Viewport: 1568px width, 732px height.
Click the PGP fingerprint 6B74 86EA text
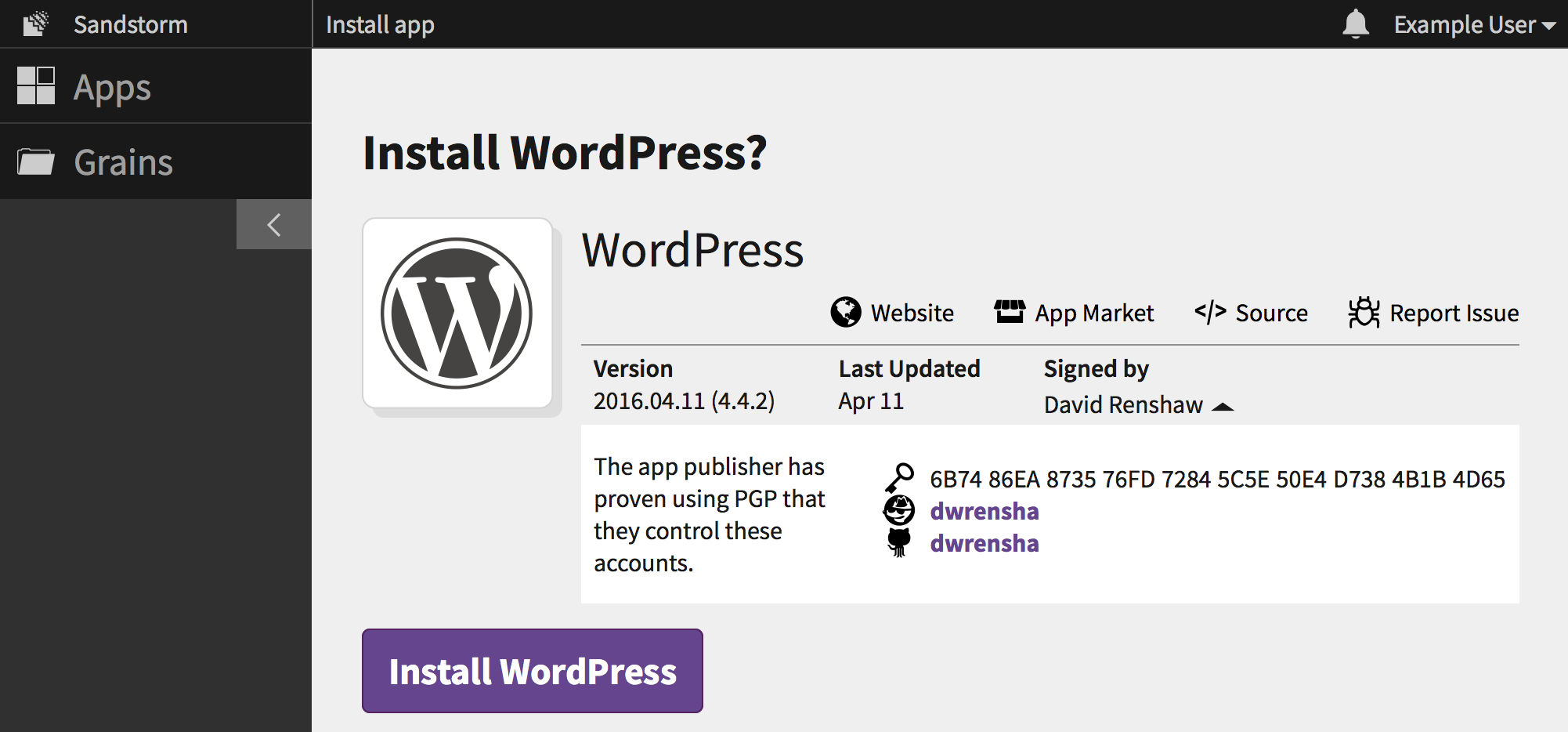click(x=1217, y=479)
